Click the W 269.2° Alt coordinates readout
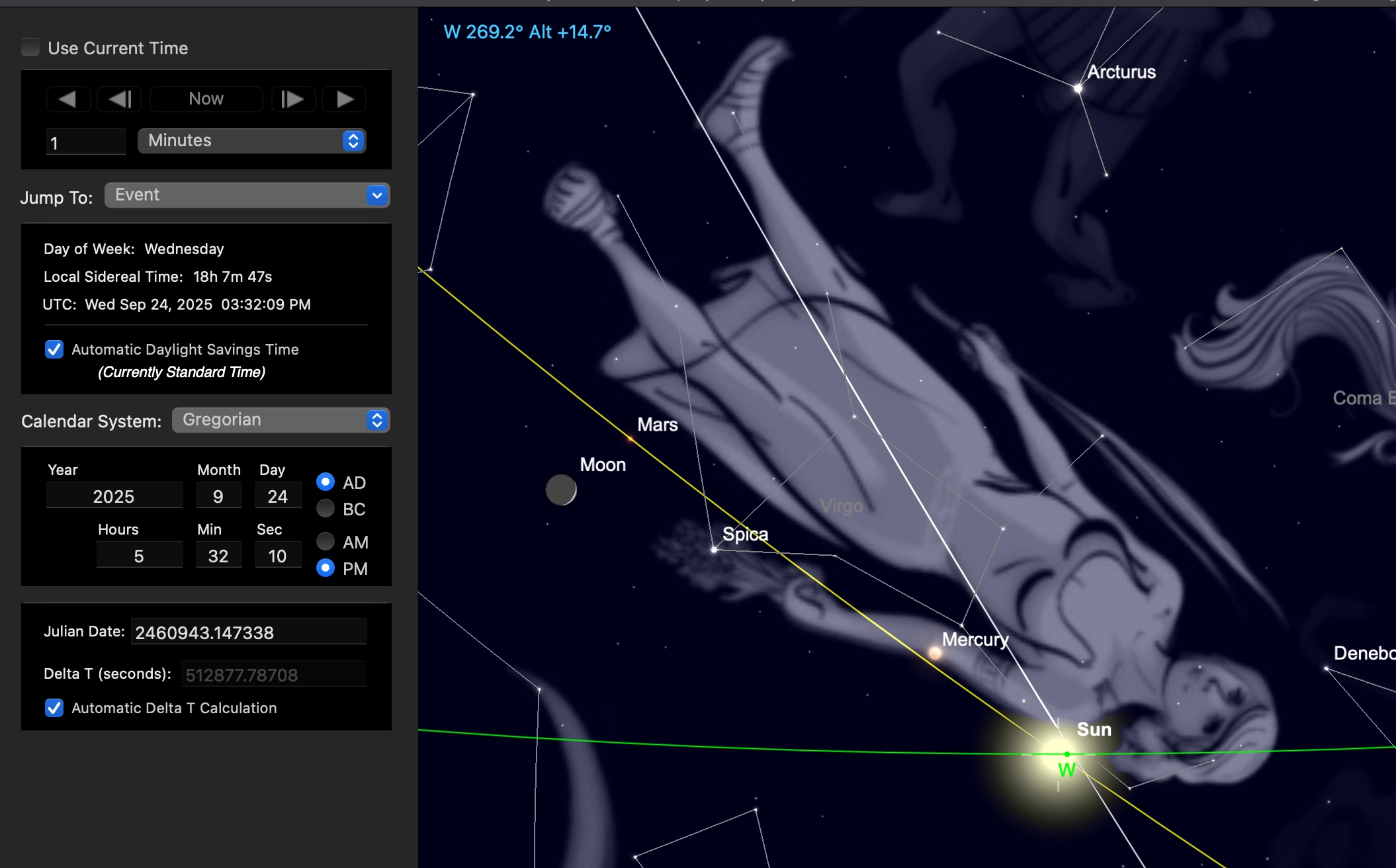The width and height of the screenshot is (1396, 868). click(527, 32)
